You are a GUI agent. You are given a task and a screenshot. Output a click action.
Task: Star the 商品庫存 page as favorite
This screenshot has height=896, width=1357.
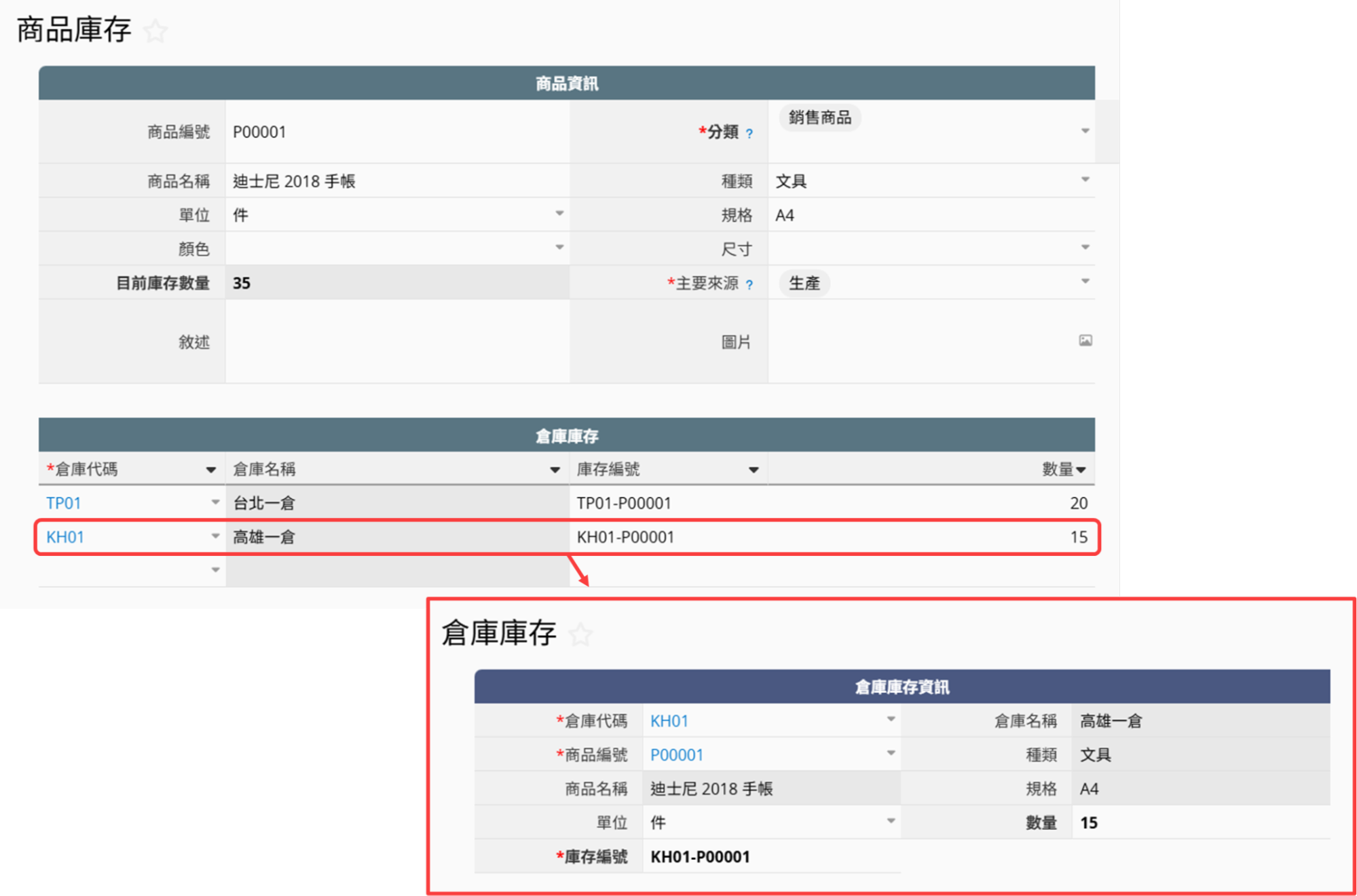click(155, 31)
